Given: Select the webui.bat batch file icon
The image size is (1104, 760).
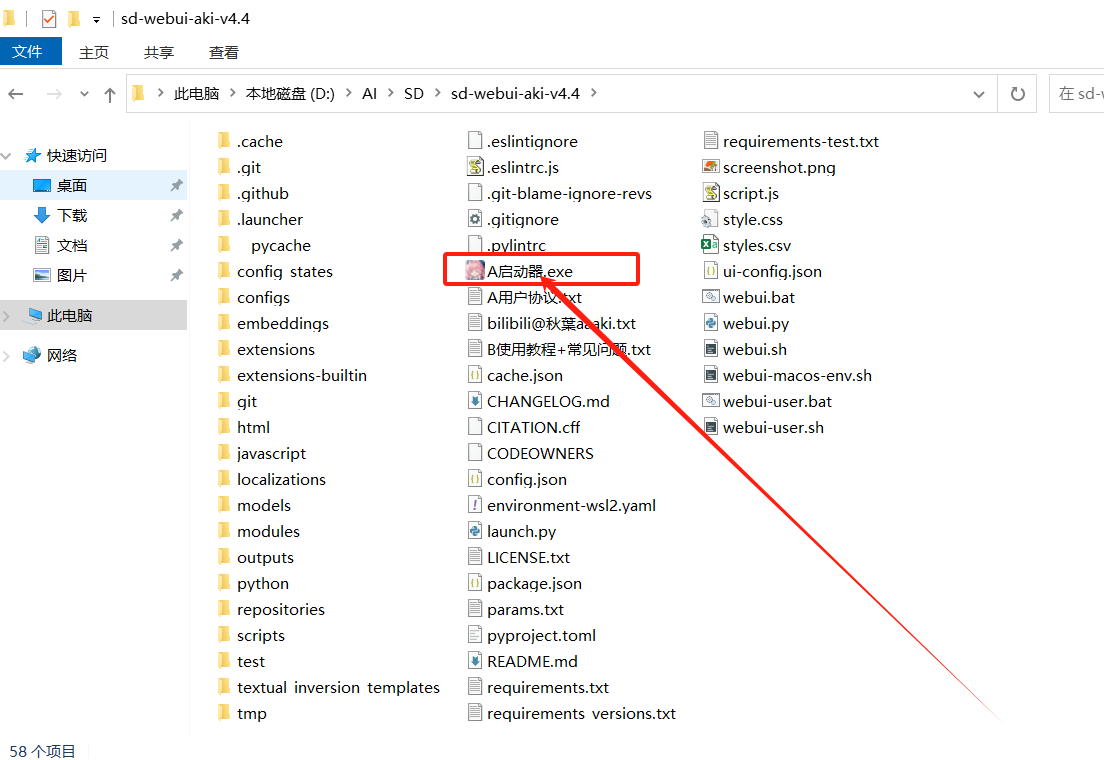Looking at the screenshot, I should (x=710, y=297).
